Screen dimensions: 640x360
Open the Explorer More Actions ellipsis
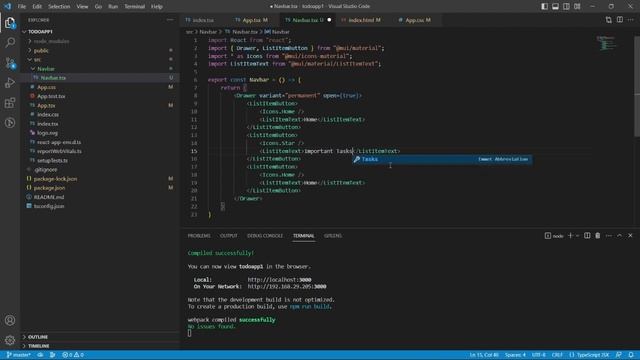[x=170, y=20]
